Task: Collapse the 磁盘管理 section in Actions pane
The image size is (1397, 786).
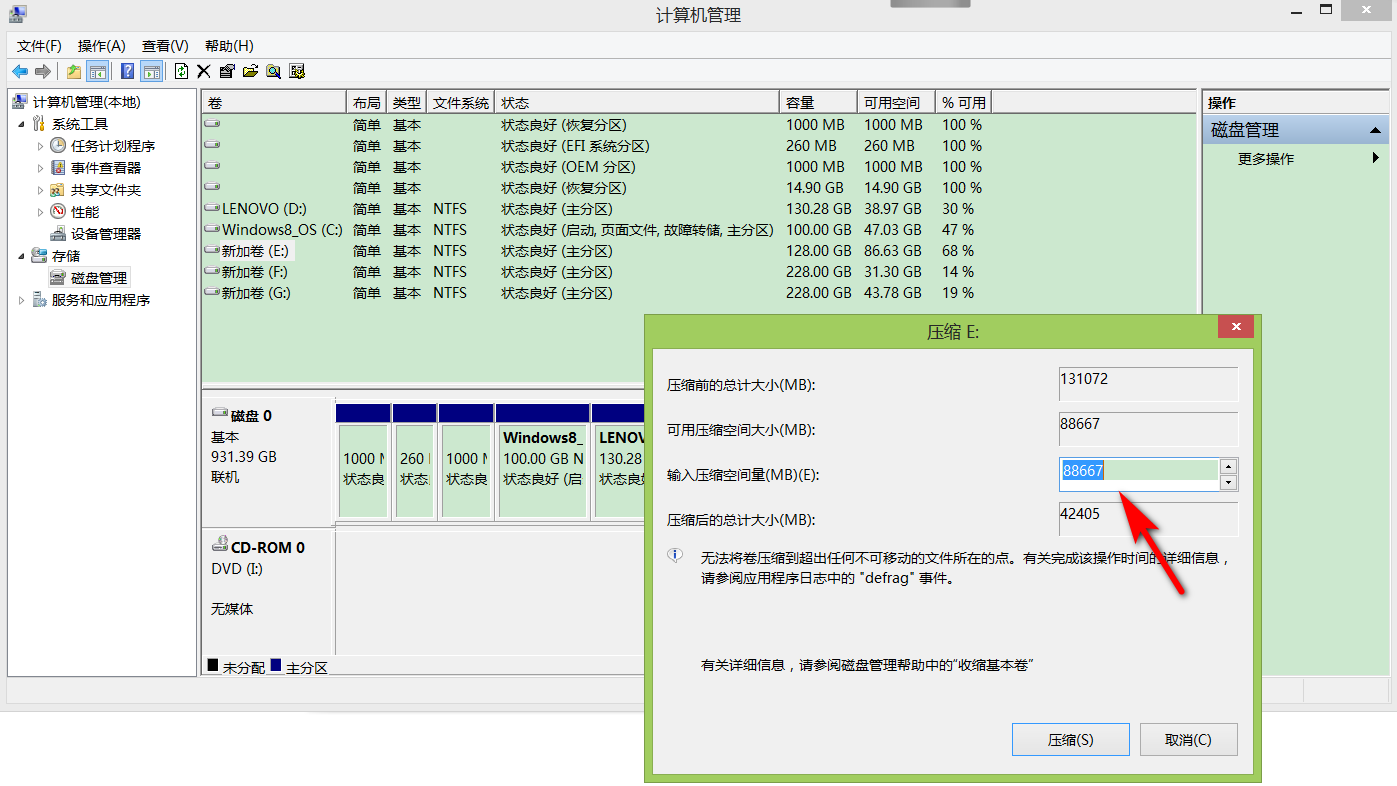Action: coord(1376,130)
